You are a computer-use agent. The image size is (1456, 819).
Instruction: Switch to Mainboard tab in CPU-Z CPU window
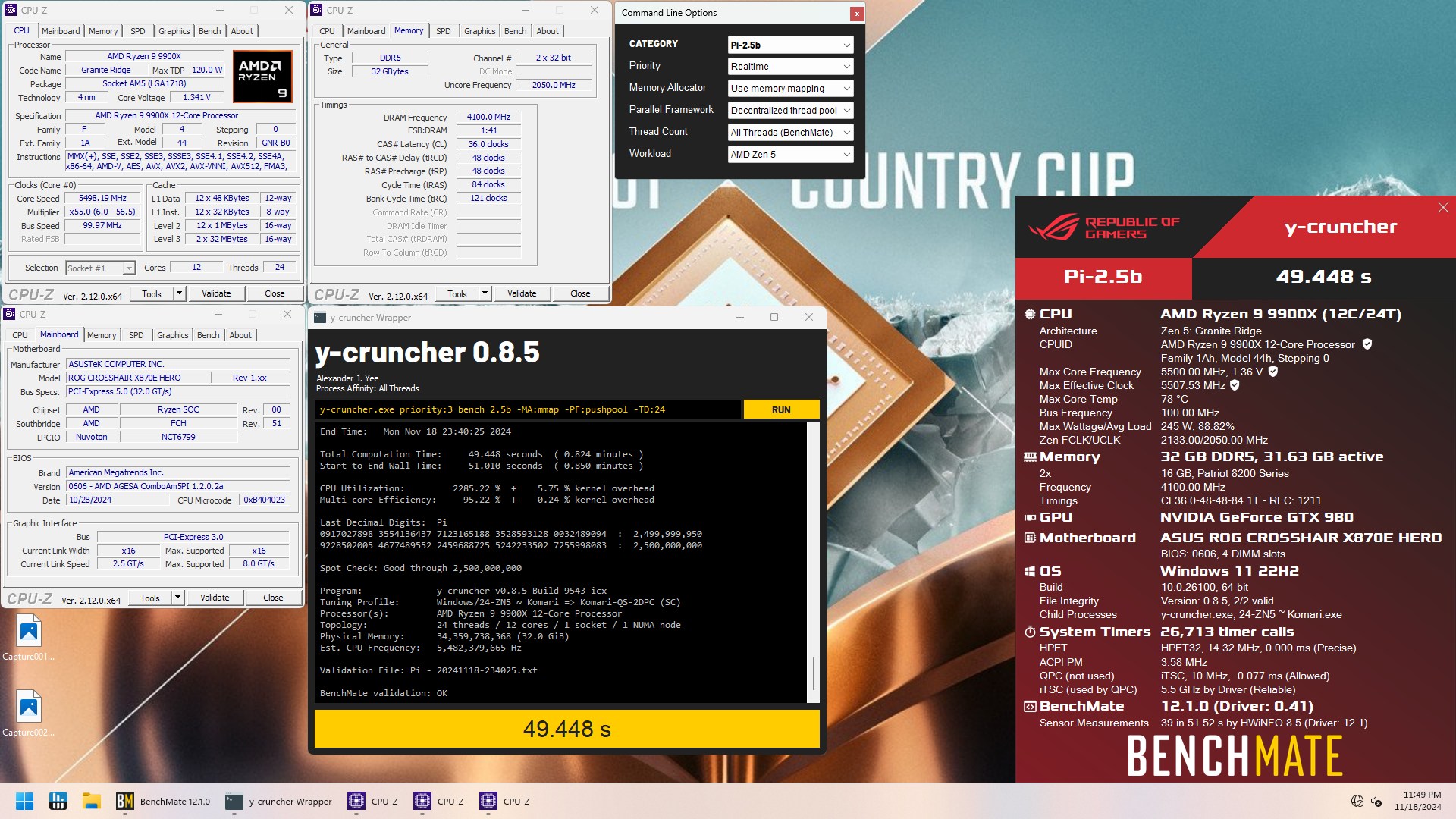61,31
